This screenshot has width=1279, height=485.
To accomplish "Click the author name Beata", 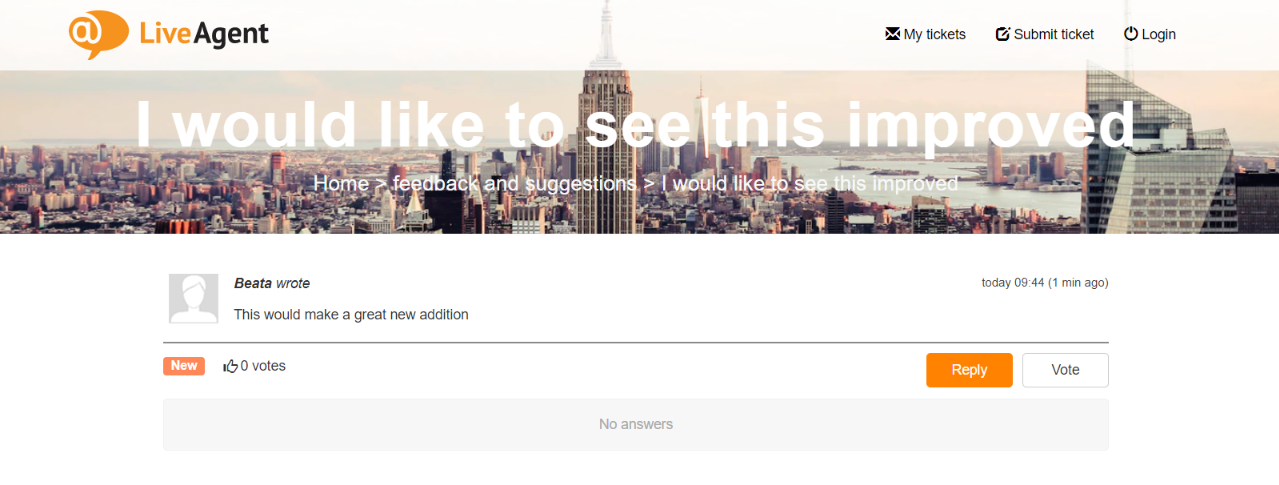I will (x=253, y=283).
